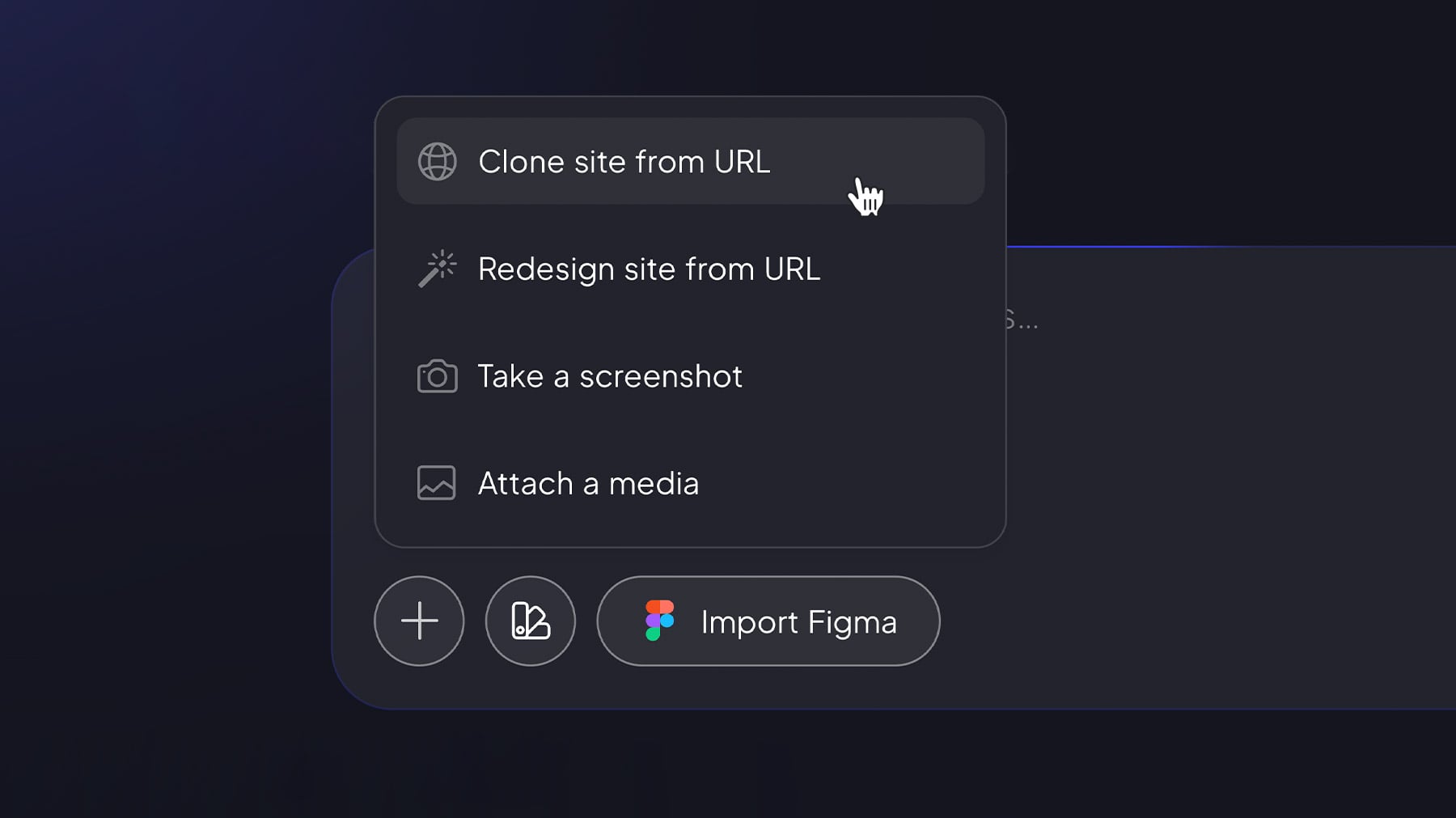Image resolution: width=1456 pixels, height=818 pixels.
Task: Click the truncated placeholder text ending in dots
Action: coord(1022,320)
